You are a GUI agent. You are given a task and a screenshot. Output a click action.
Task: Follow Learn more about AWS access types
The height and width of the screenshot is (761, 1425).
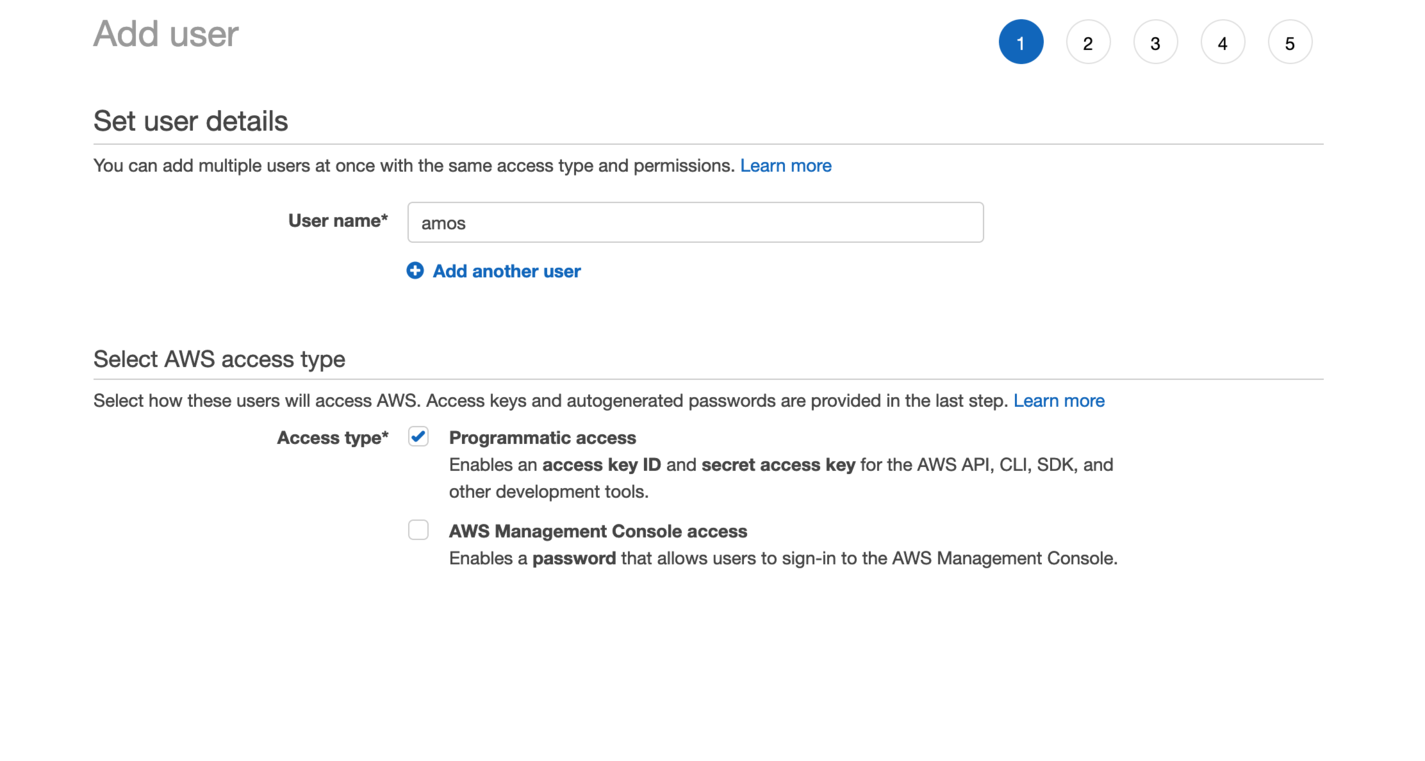pyautogui.click(x=1059, y=400)
